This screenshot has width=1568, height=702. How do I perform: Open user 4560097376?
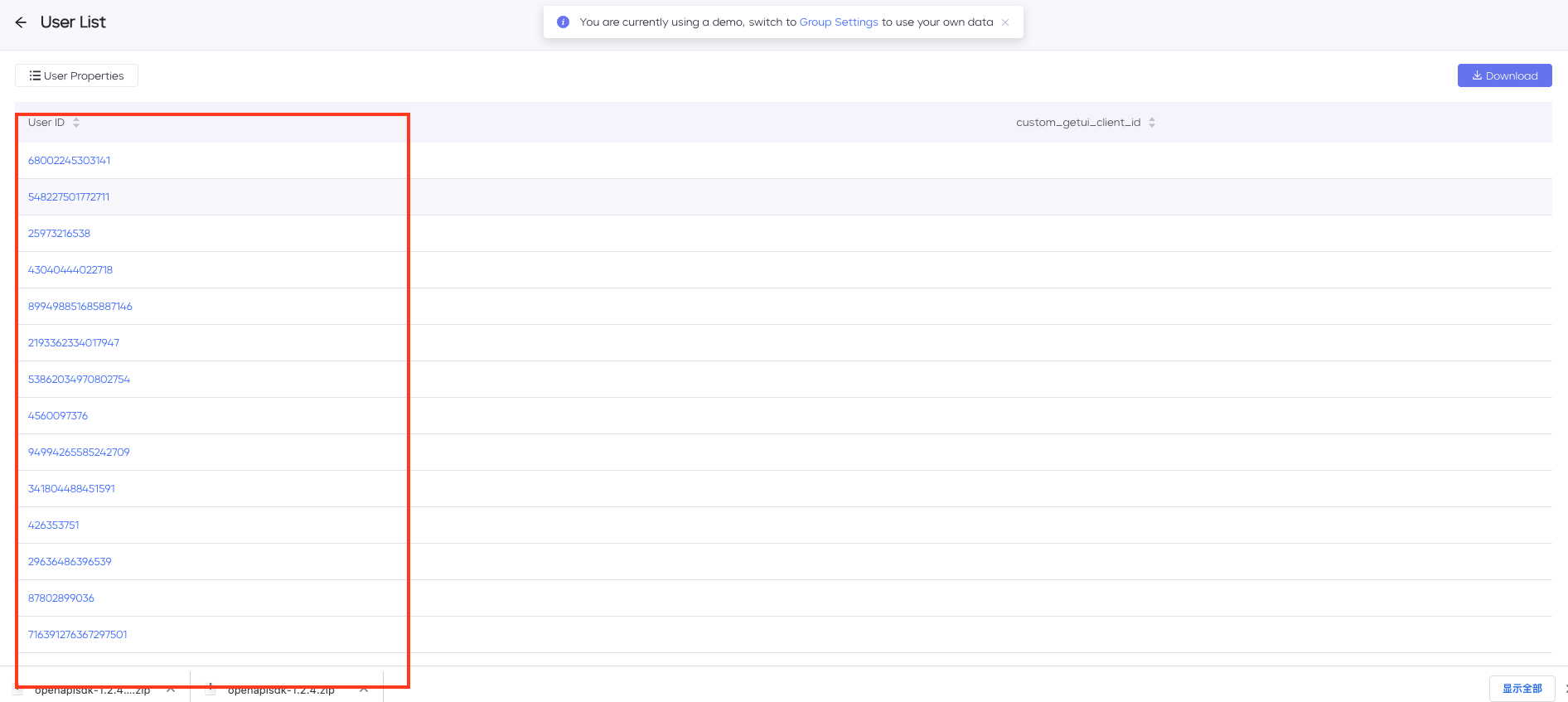(x=58, y=416)
